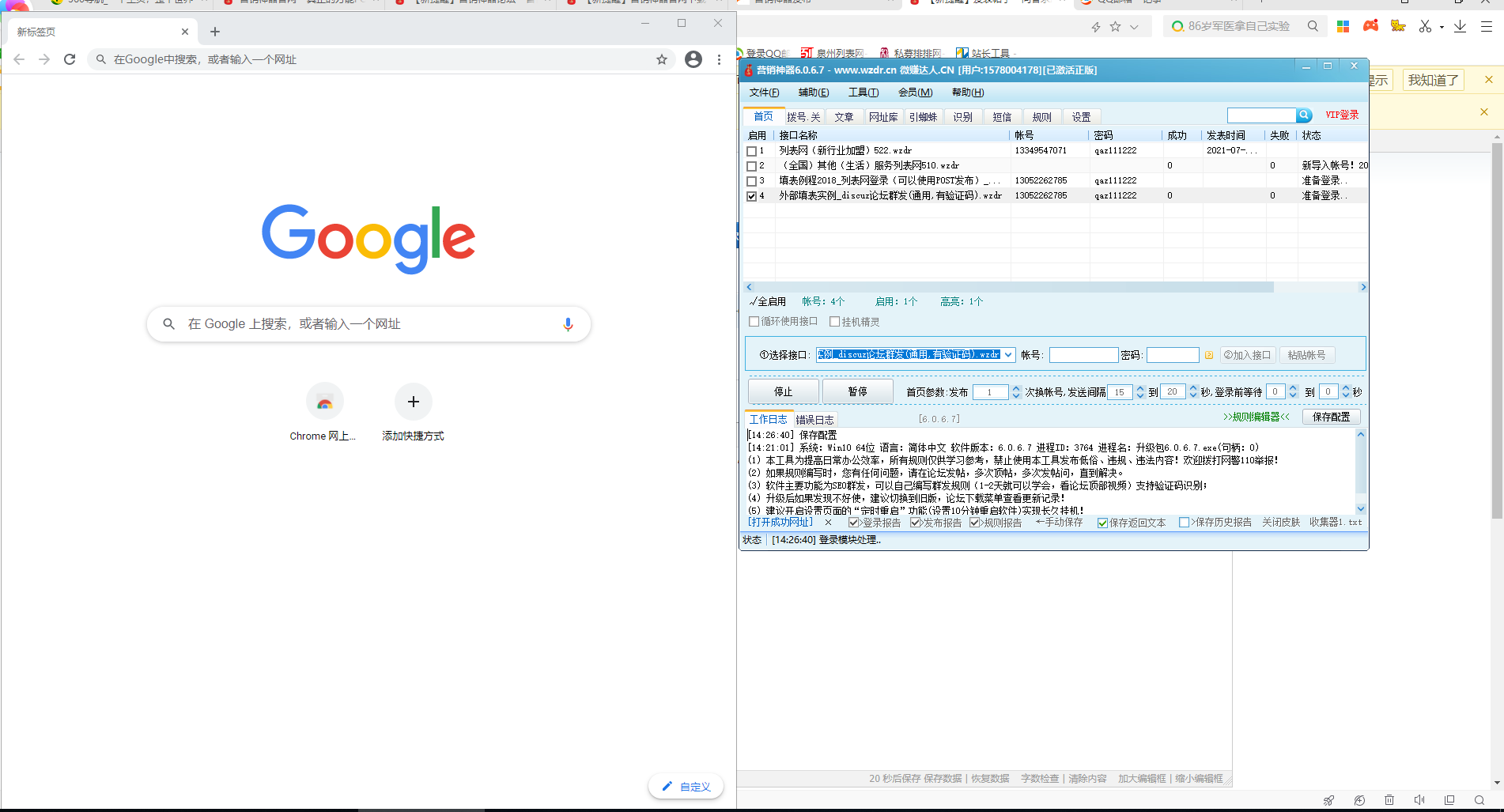Increase 发布 value with its up stepper arrow
Screen dimensions: 1504x812
(1016, 387)
